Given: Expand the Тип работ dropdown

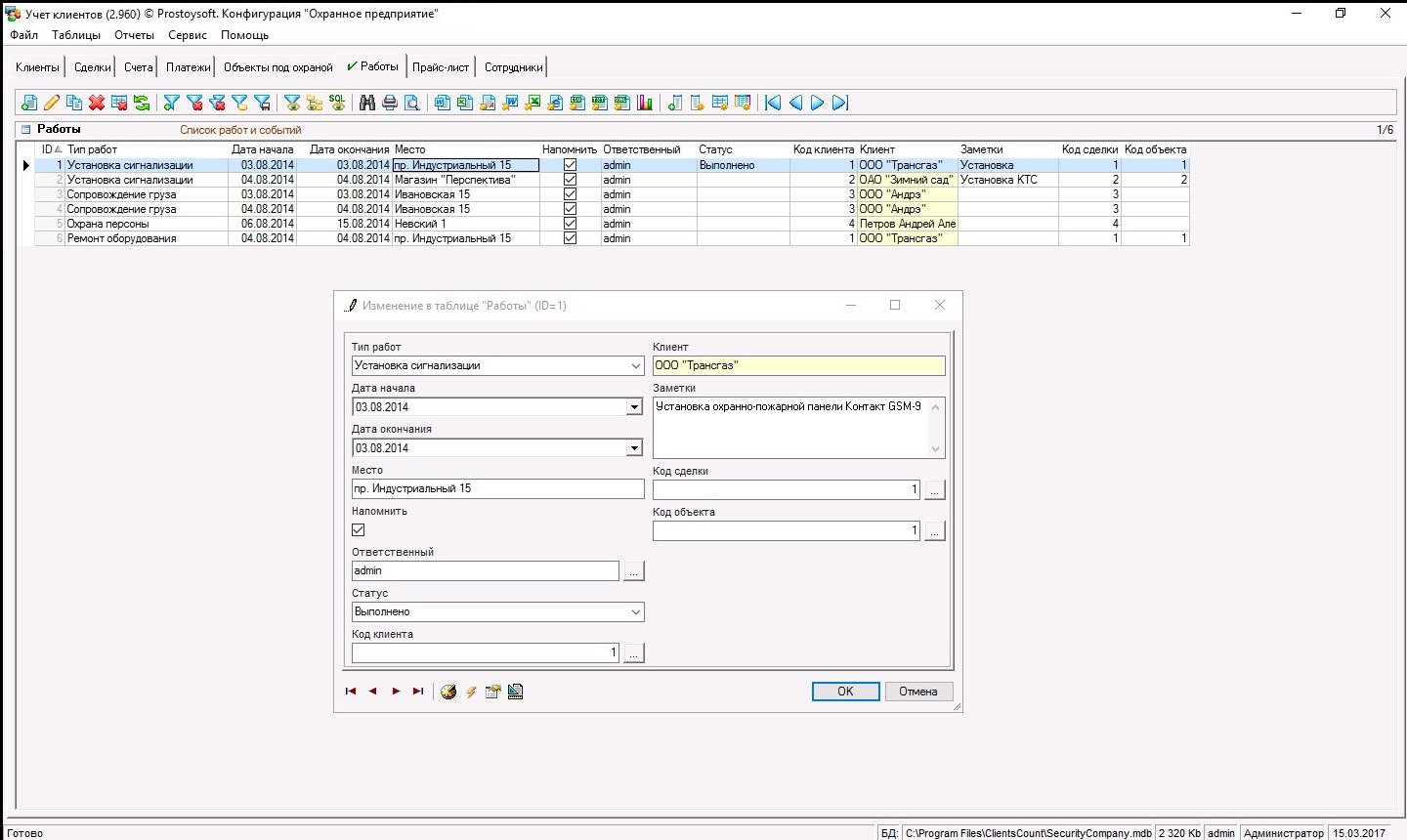Looking at the screenshot, I should click(635, 366).
